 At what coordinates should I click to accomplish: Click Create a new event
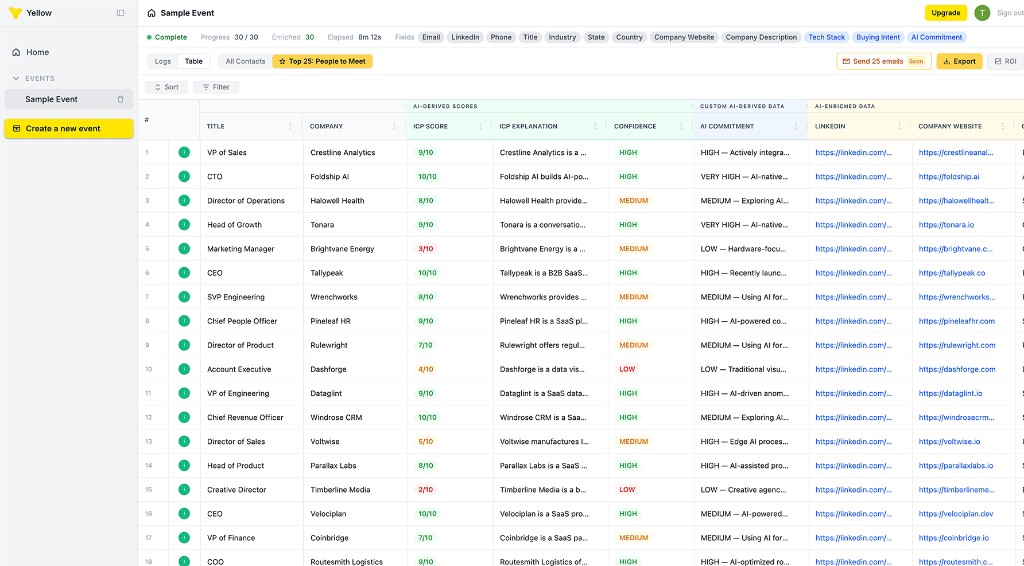point(69,129)
